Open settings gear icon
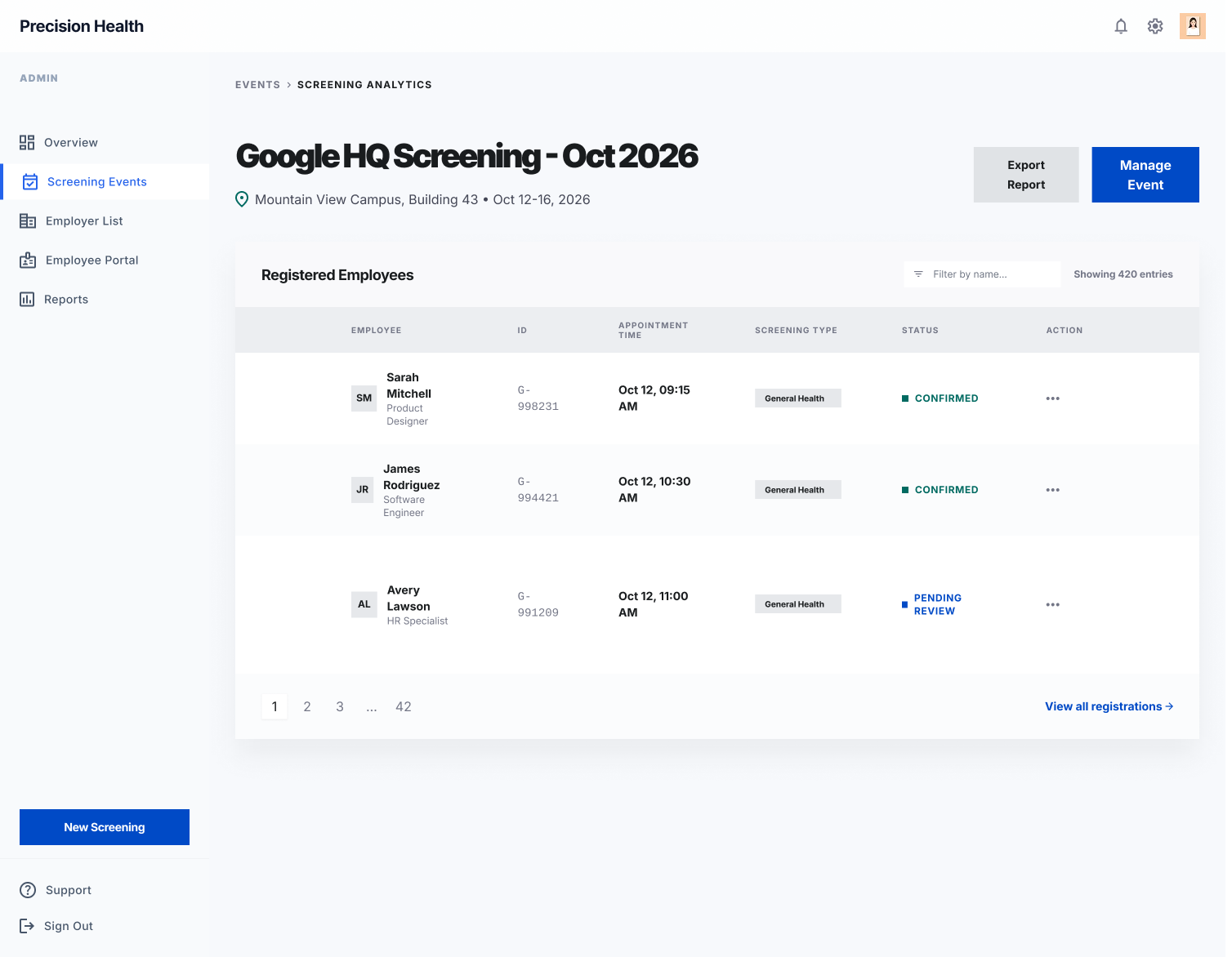Viewport: 1232px width, 957px height. click(1155, 26)
